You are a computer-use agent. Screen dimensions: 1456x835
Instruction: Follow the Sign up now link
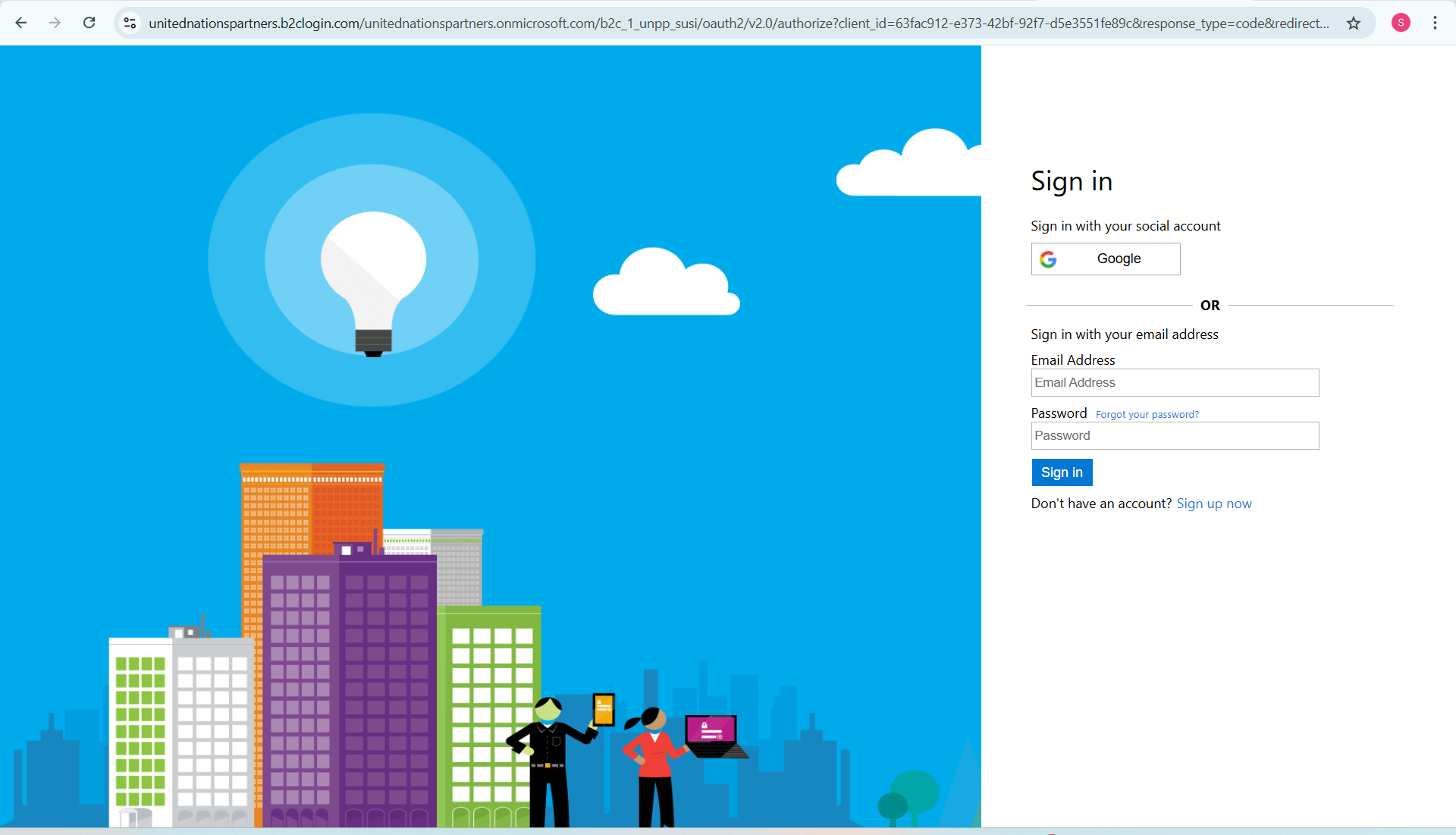1213,504
